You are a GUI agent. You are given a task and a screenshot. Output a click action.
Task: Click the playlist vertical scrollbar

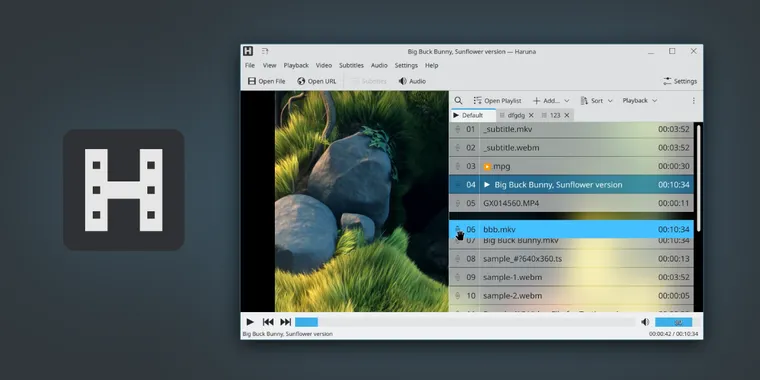coord(698,177)
